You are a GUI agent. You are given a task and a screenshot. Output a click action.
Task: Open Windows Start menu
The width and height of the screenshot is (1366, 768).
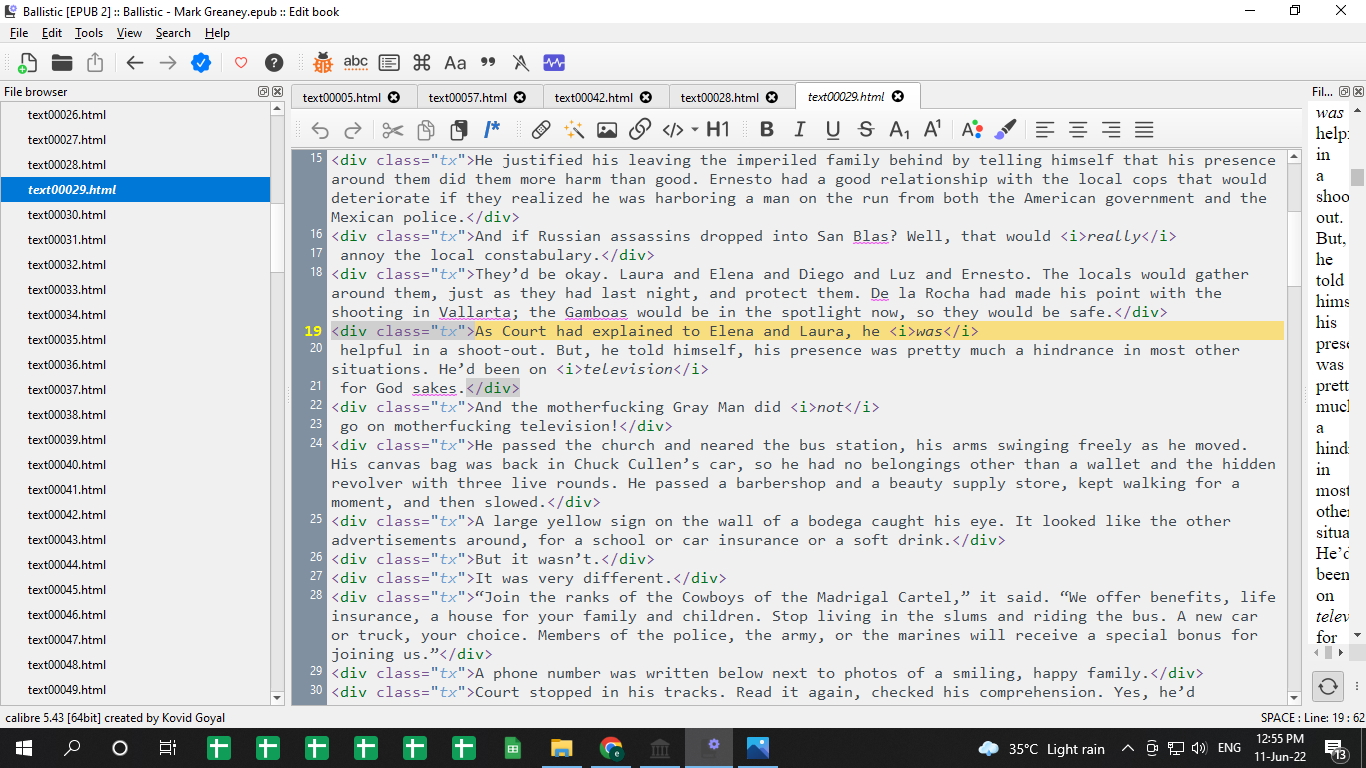pyautogui.click(x=23, y=748)
